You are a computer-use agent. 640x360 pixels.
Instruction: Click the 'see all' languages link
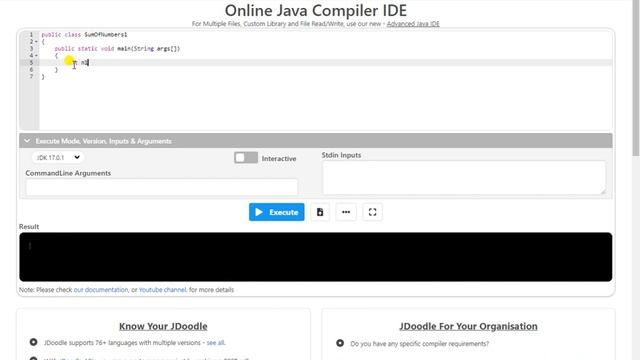(216, 343)
